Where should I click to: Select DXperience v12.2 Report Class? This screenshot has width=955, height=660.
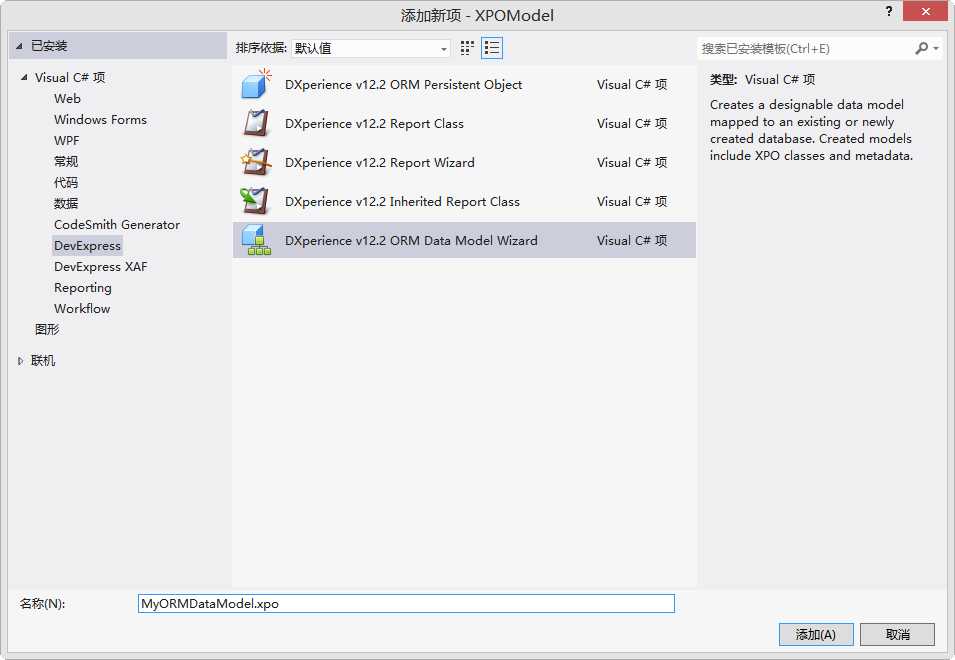464,123
